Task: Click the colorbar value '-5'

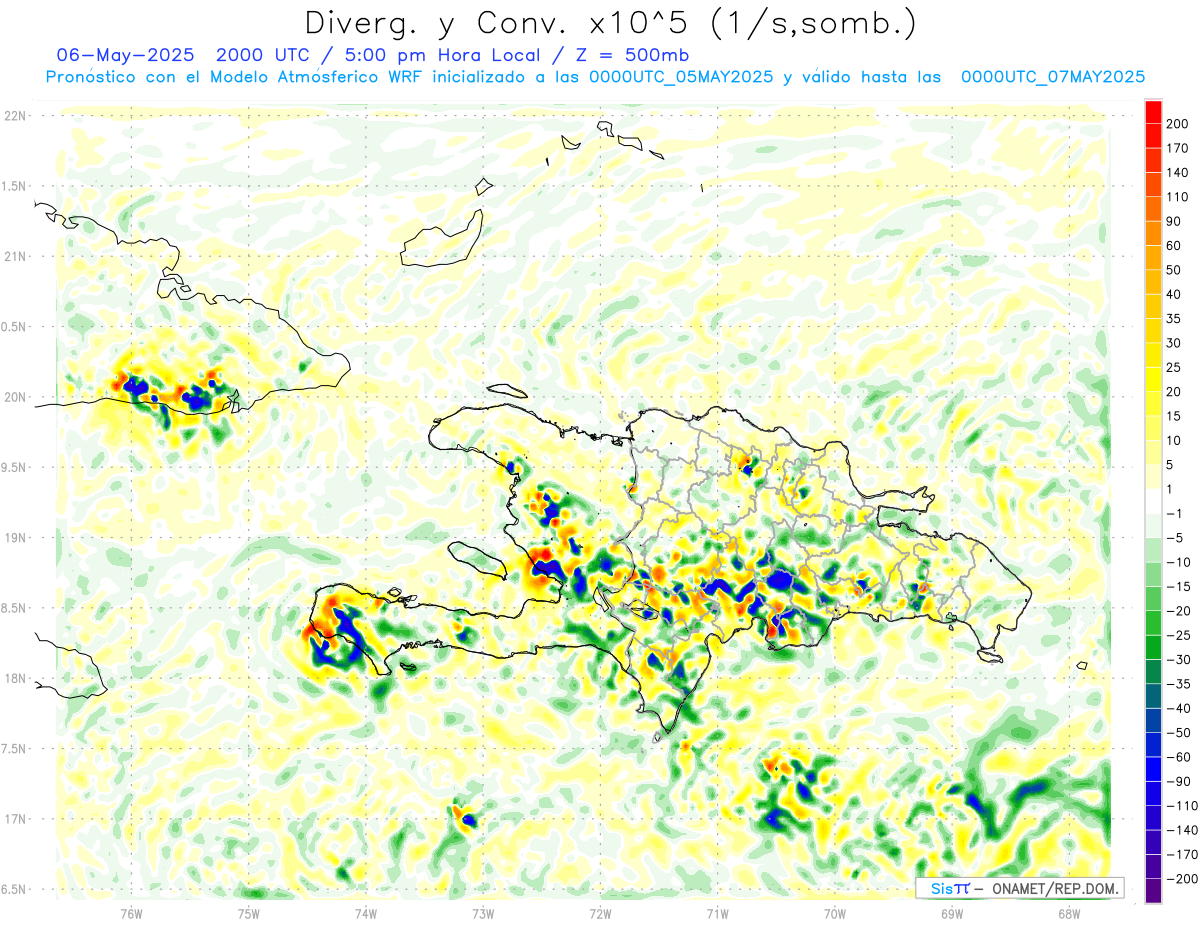Action: pyautogui.click(x=1176, y=538)
